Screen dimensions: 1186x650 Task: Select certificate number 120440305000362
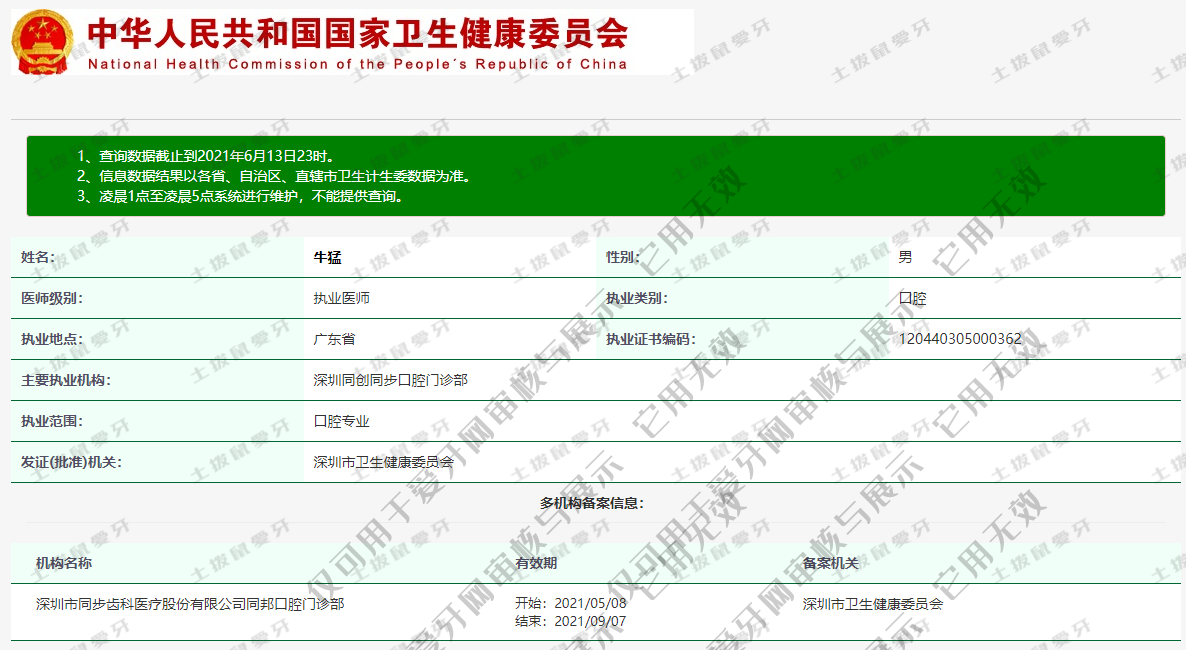click(960, 339)
